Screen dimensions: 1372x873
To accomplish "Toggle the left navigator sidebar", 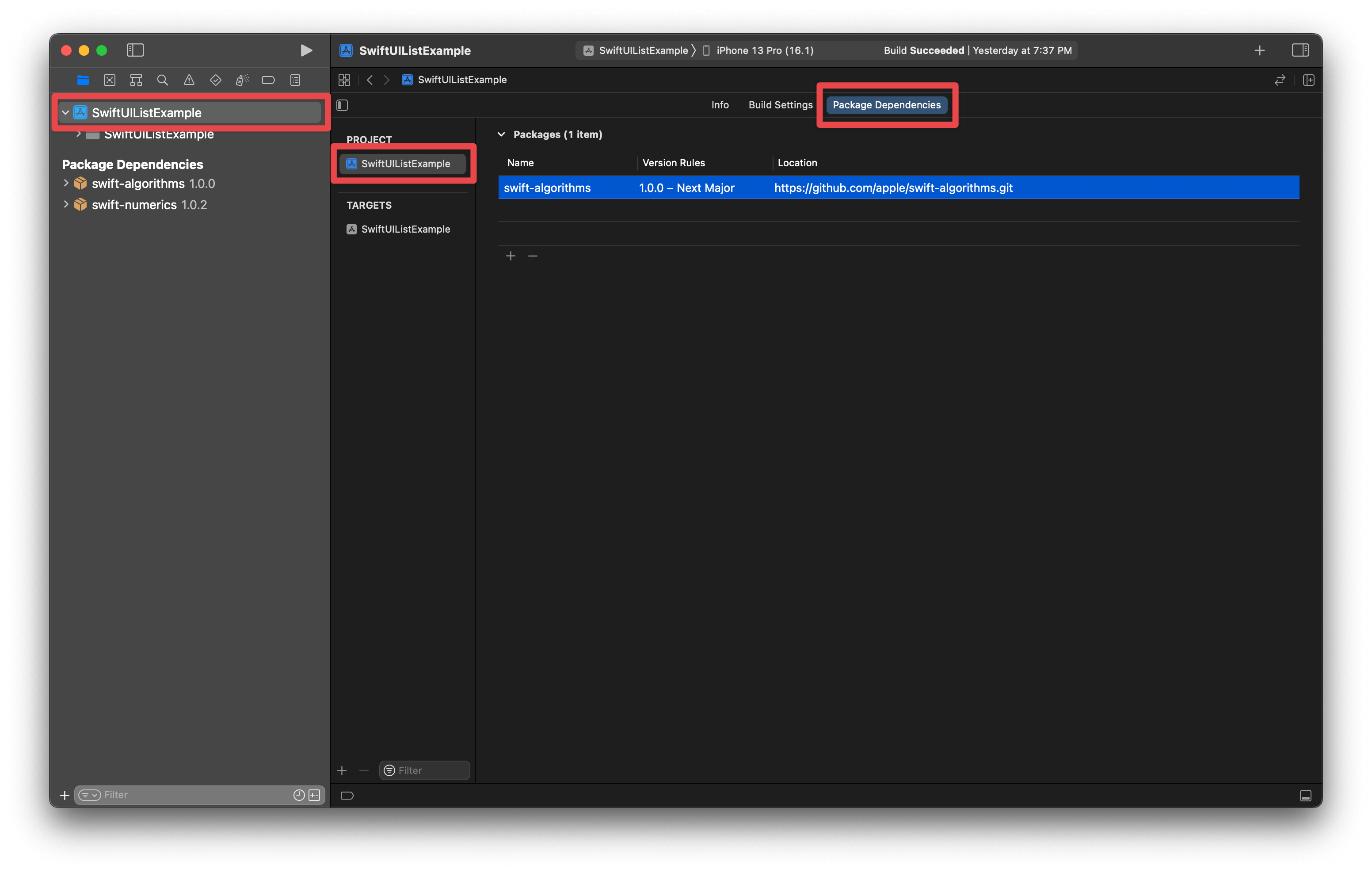I will 135,50.
